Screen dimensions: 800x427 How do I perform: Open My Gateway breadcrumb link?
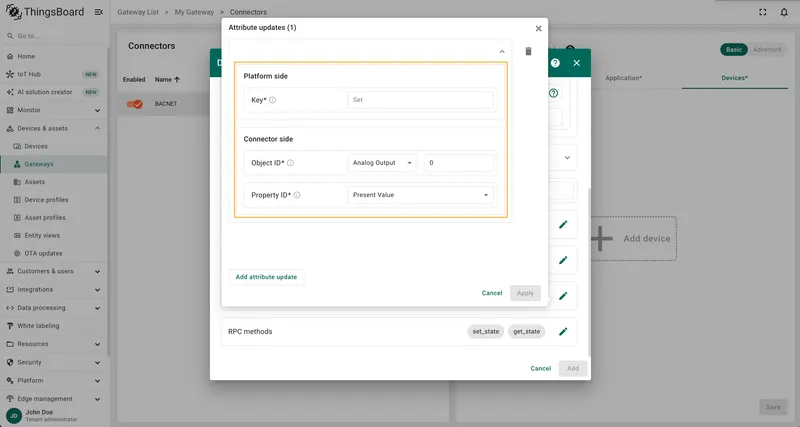coord(194,12)
